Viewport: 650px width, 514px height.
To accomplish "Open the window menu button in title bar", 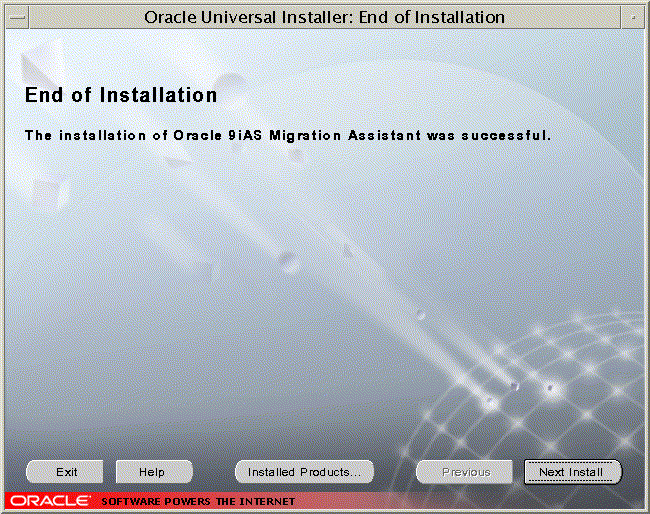I will pos(17,17).
